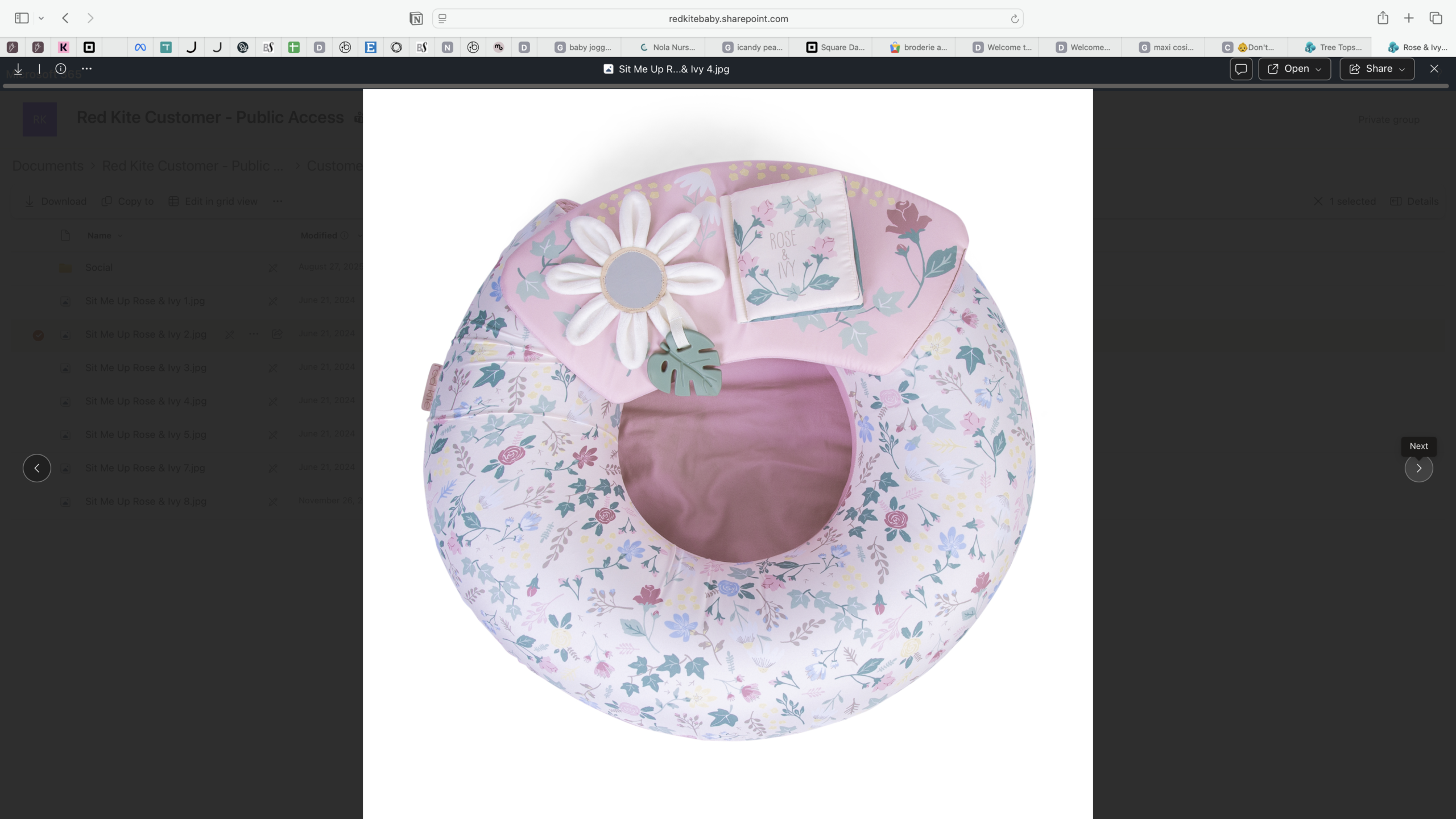
Task: Open more actions ellipsis in viewer toolbar
Action: coord(86,69)
